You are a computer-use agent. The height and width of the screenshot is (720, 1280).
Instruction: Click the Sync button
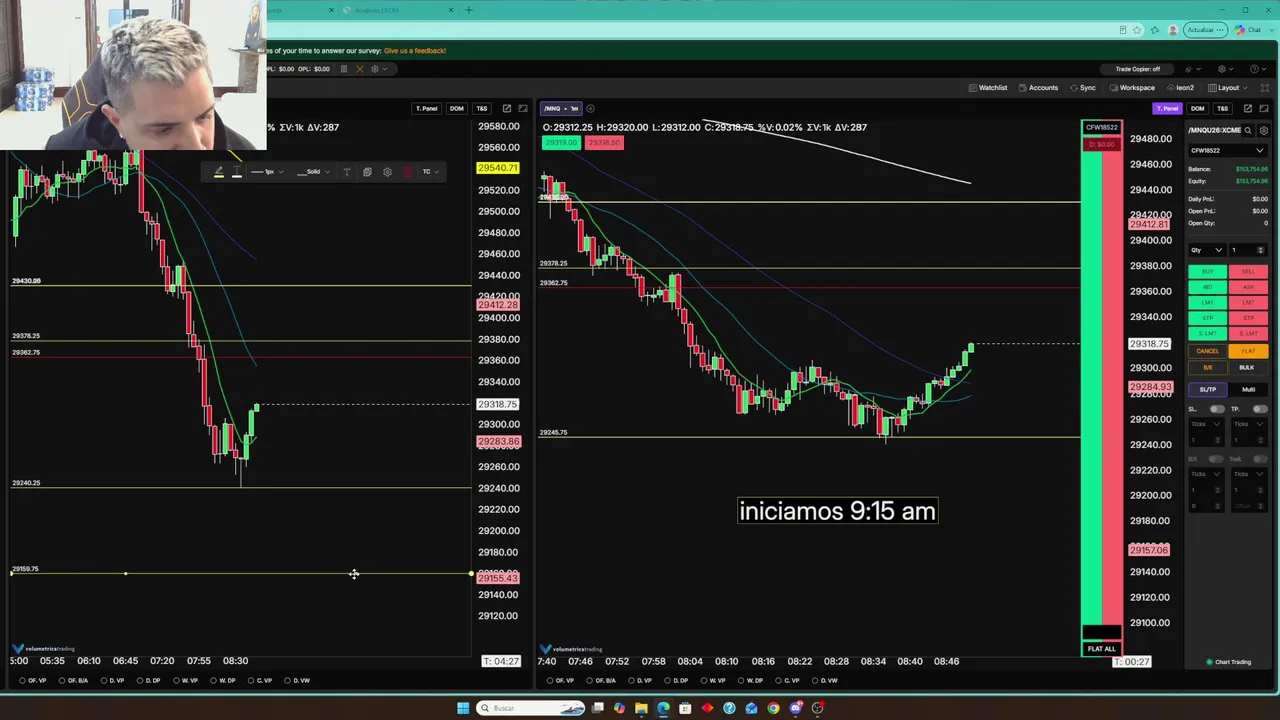click(1082, 88)
